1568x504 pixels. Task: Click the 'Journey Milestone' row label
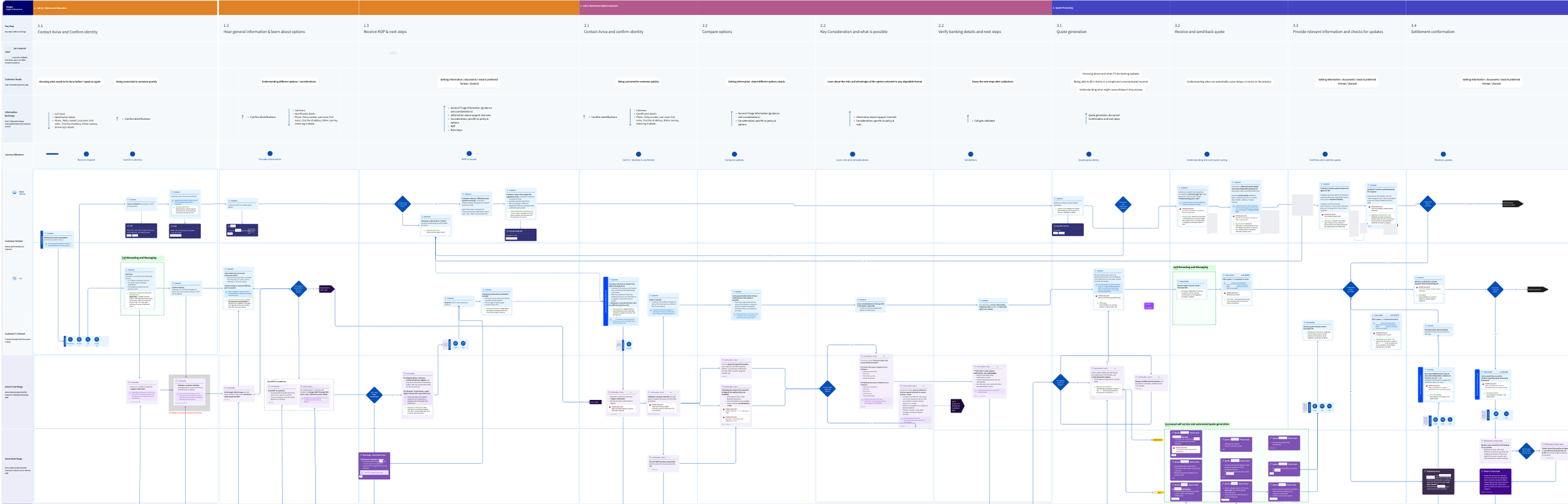(x=14, y=154)
